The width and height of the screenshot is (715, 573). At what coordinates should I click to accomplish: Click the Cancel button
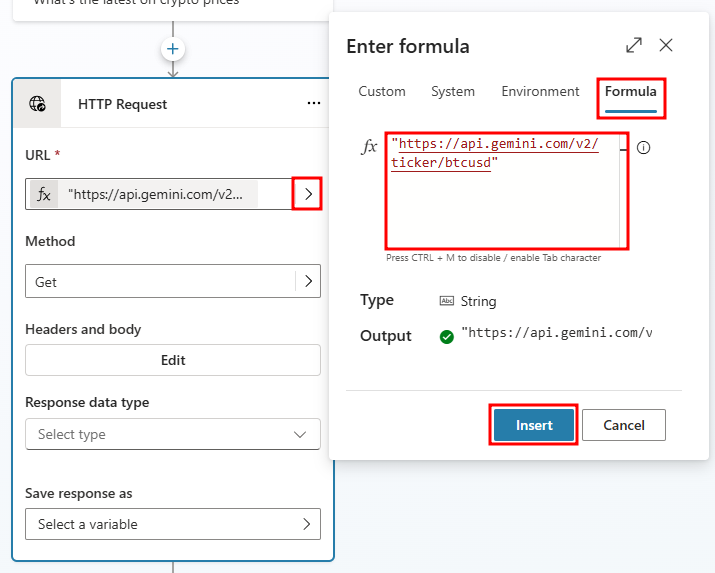pos(624,425)
